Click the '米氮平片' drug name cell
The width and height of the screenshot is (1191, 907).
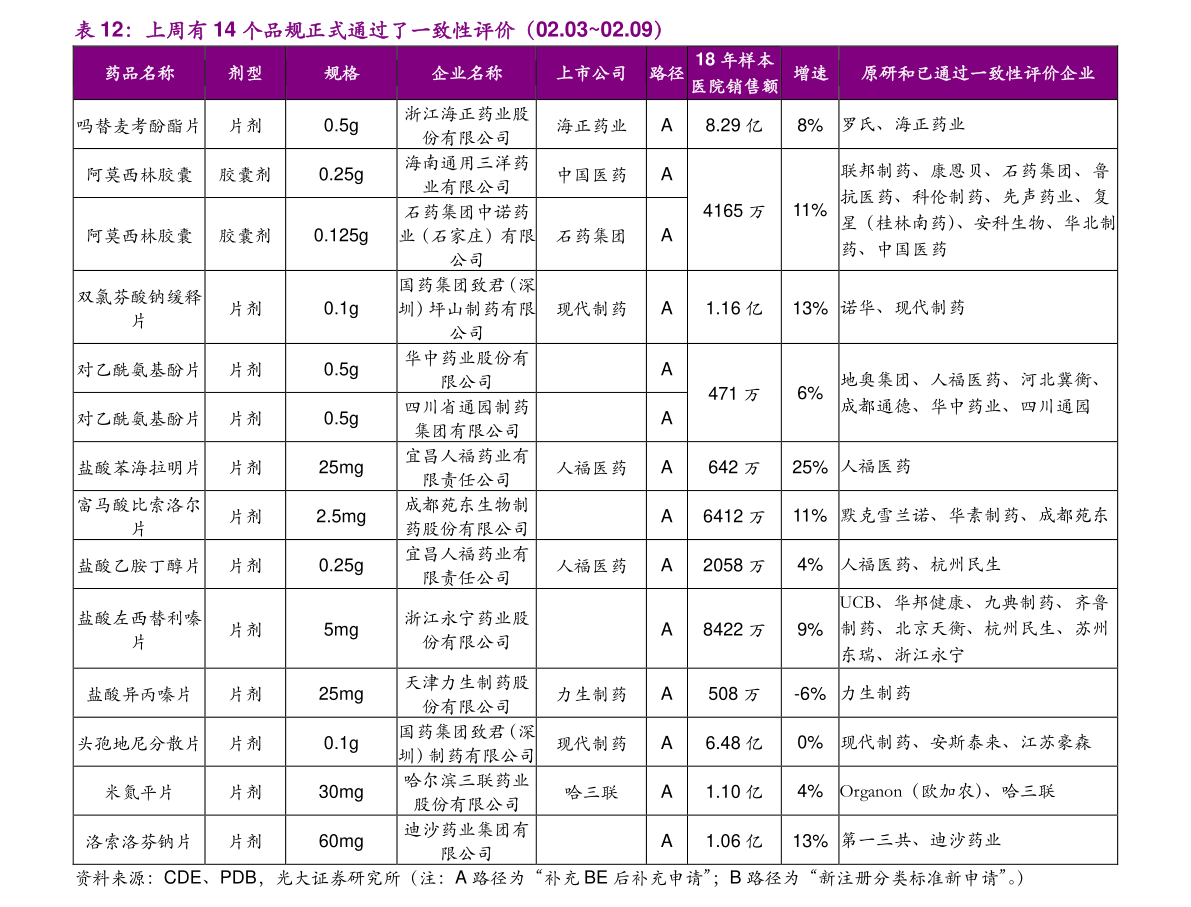tap(138, 792)
